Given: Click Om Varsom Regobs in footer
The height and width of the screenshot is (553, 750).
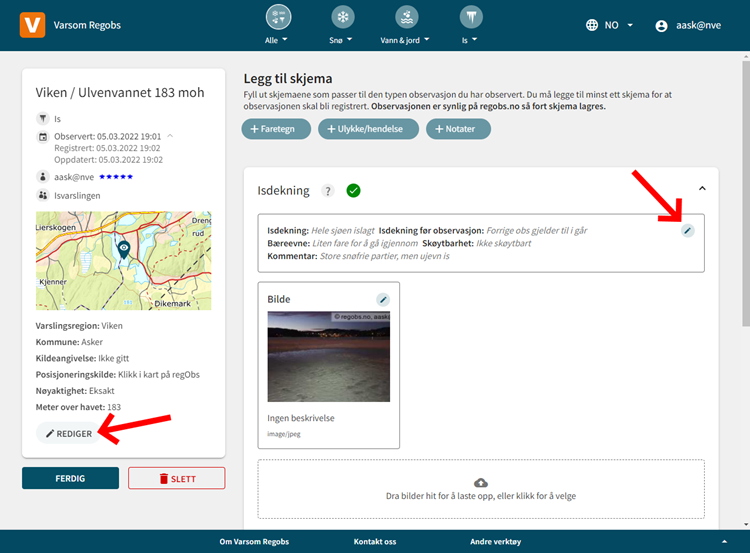Looking at the screenshot, I should pos(253,541).
